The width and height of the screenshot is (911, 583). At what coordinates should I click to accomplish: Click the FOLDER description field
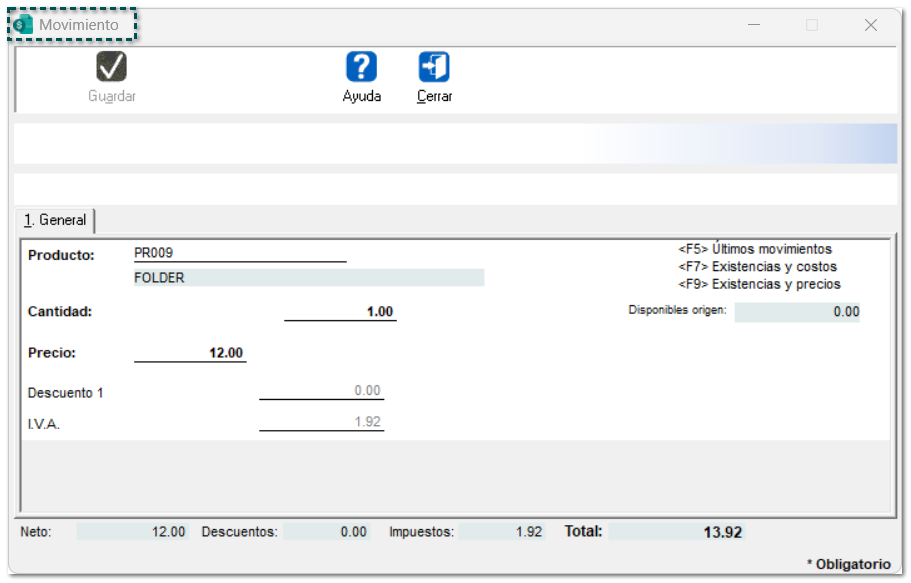click(x=308, y=278)
